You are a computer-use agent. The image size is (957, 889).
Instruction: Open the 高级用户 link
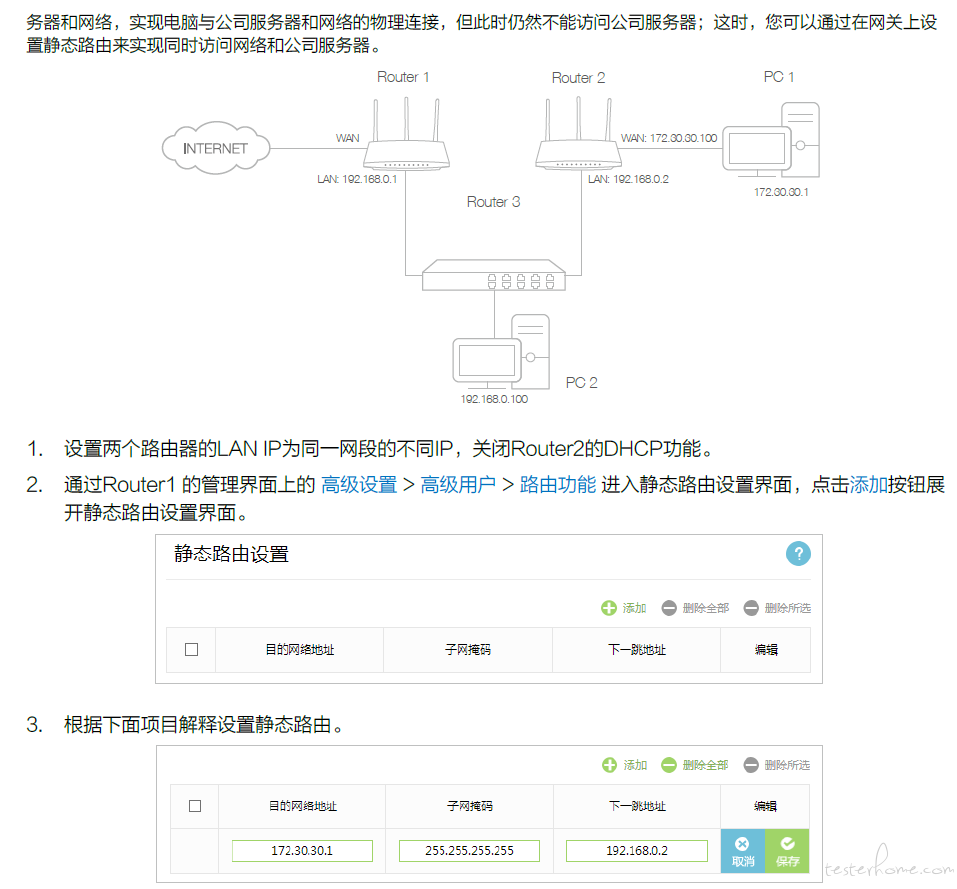tap(458, 484)
